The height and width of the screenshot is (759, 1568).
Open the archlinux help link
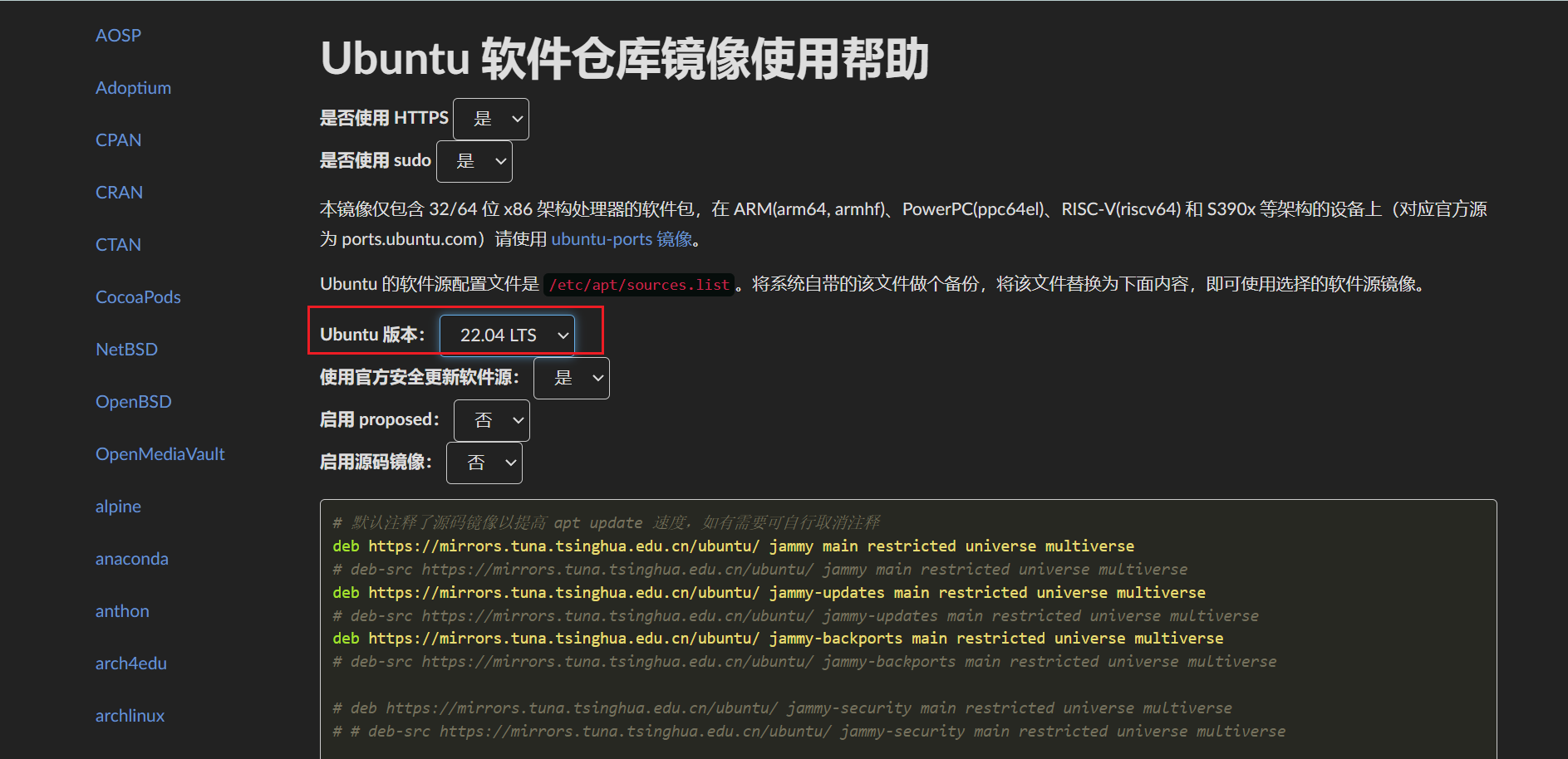pos(130,716)
